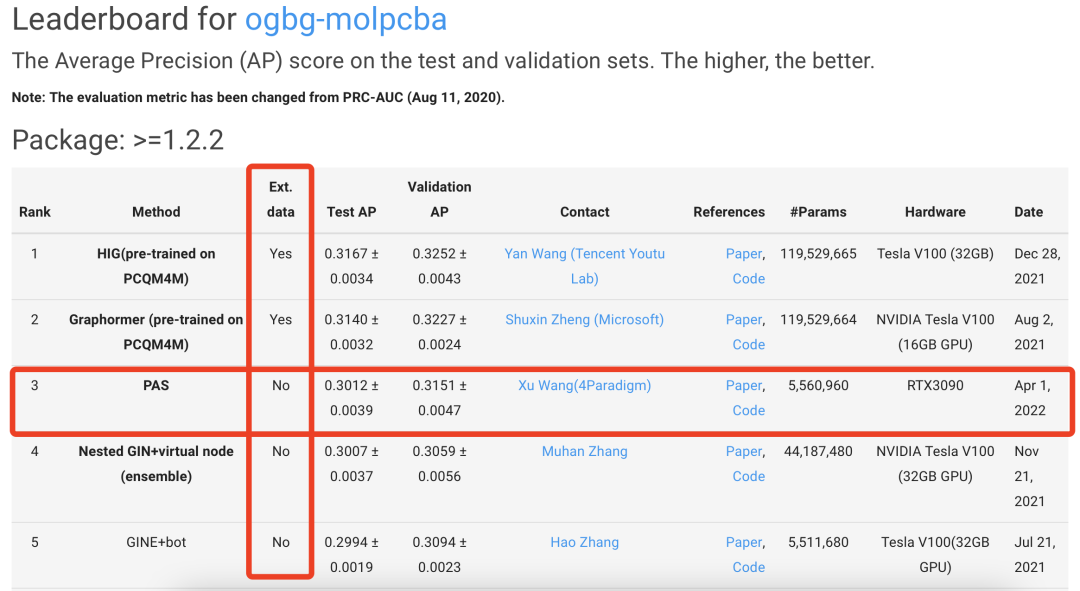The height and width of the screenshot is (591, 1080).
Task: Open Shuxin Zheng (Microsoft) contact link
Action: (x=584, y=320)
